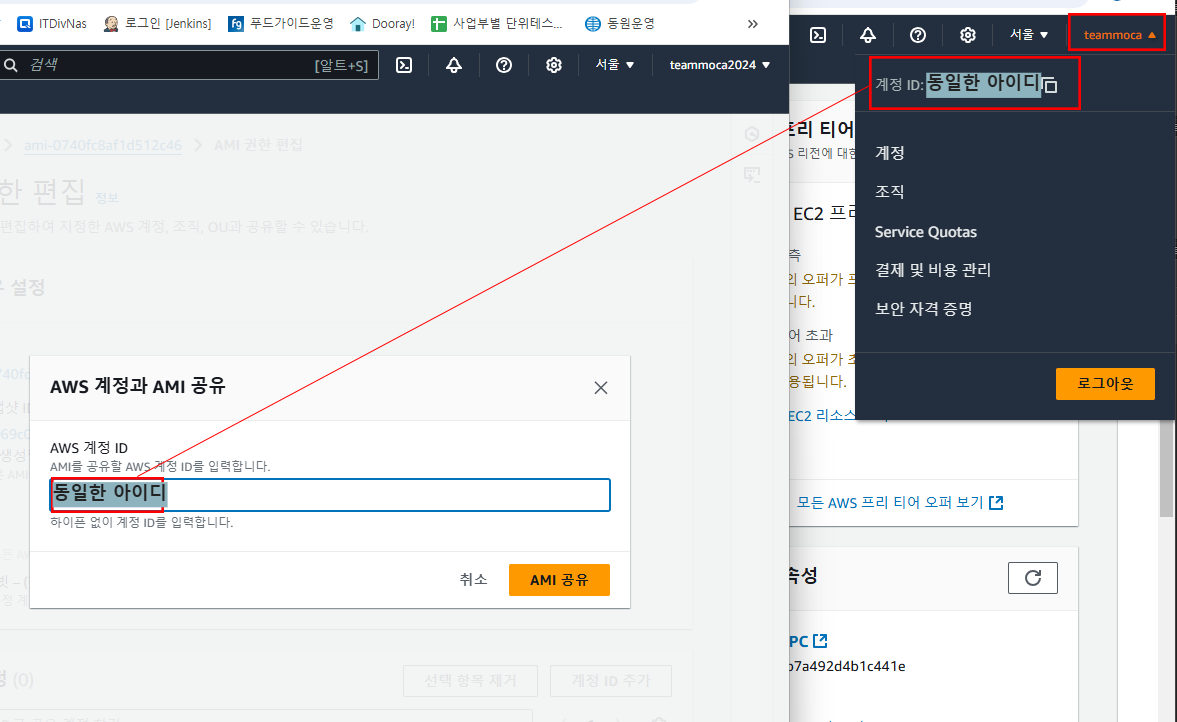Click the 선택 항목 제거 button
The width and height of the screenshot is (1177, 722).
[470, 681]
